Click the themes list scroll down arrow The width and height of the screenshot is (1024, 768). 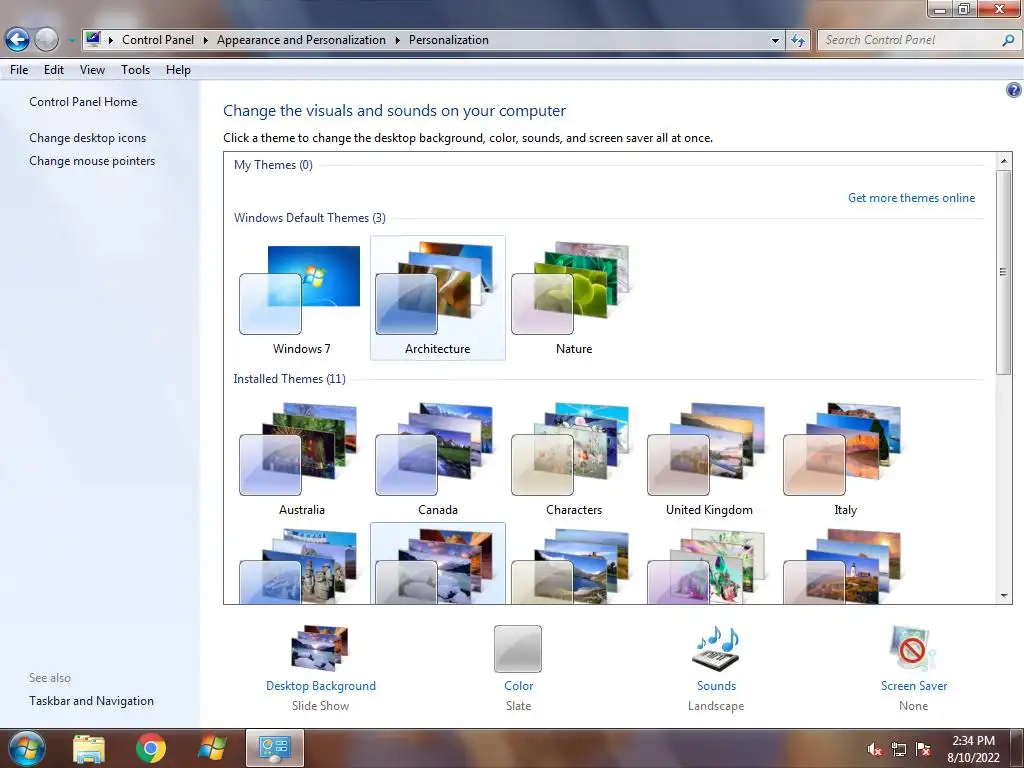tap(1004, 596)
